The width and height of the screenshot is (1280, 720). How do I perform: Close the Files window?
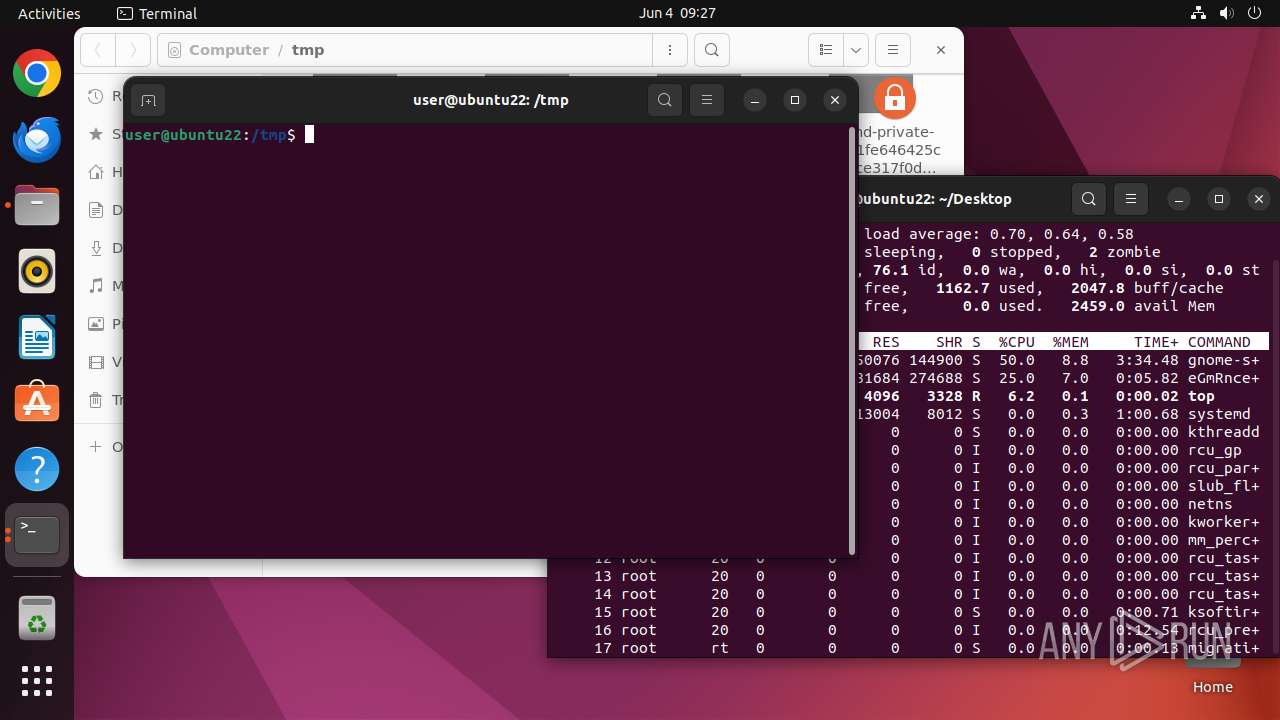pos(941,50)
